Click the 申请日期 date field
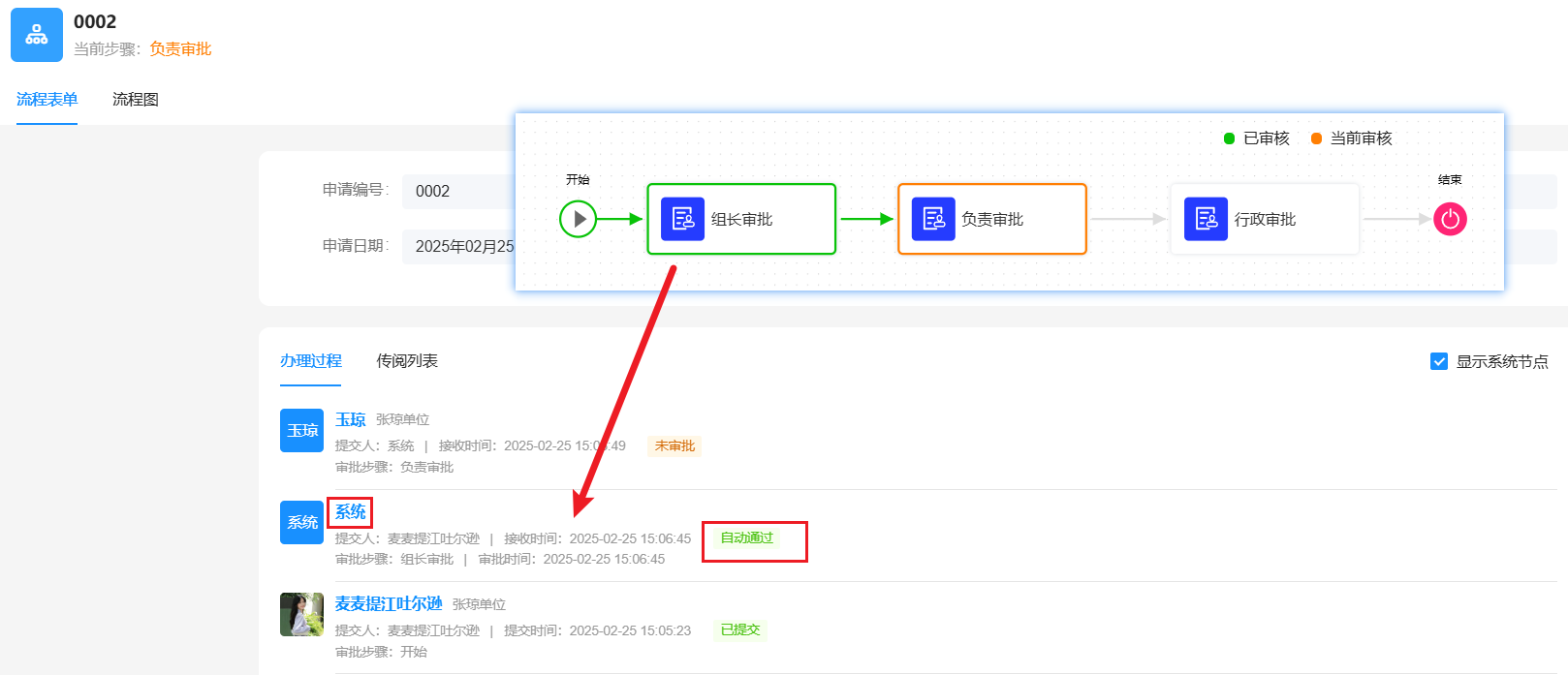This screenshot has height=675, width=1568. (x=458, y=246)
